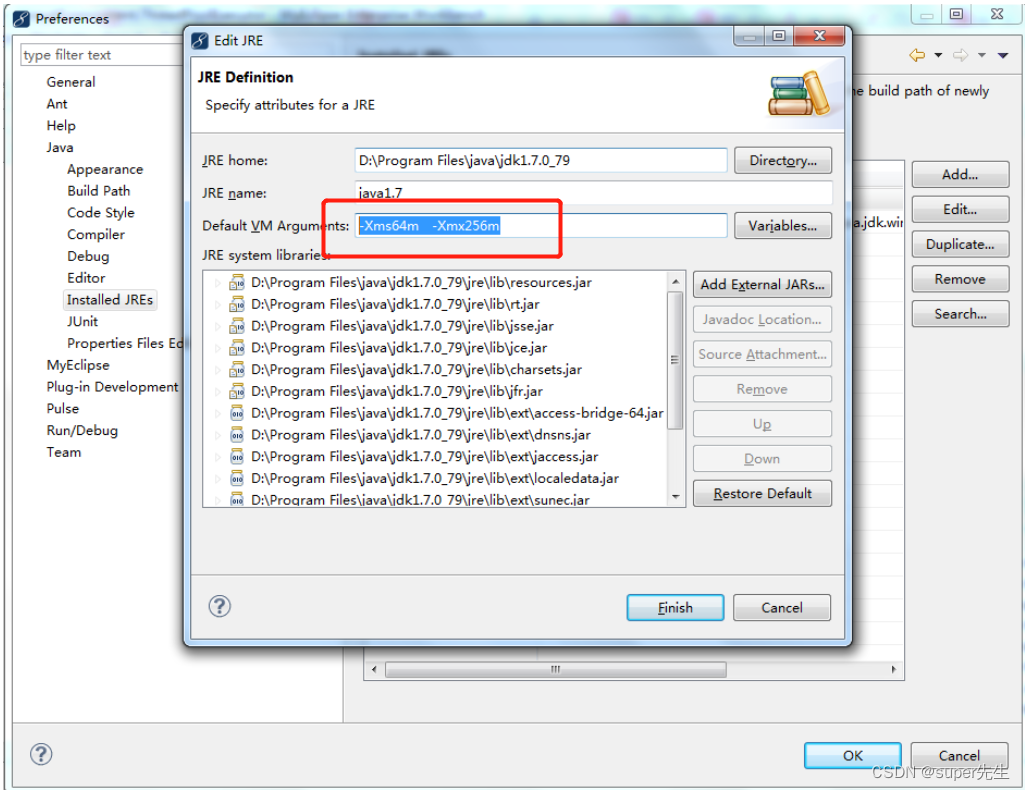This screenshot has width=1025, height=790.
Task: Click OK in the Preferences window
Action: pos(852,755)
